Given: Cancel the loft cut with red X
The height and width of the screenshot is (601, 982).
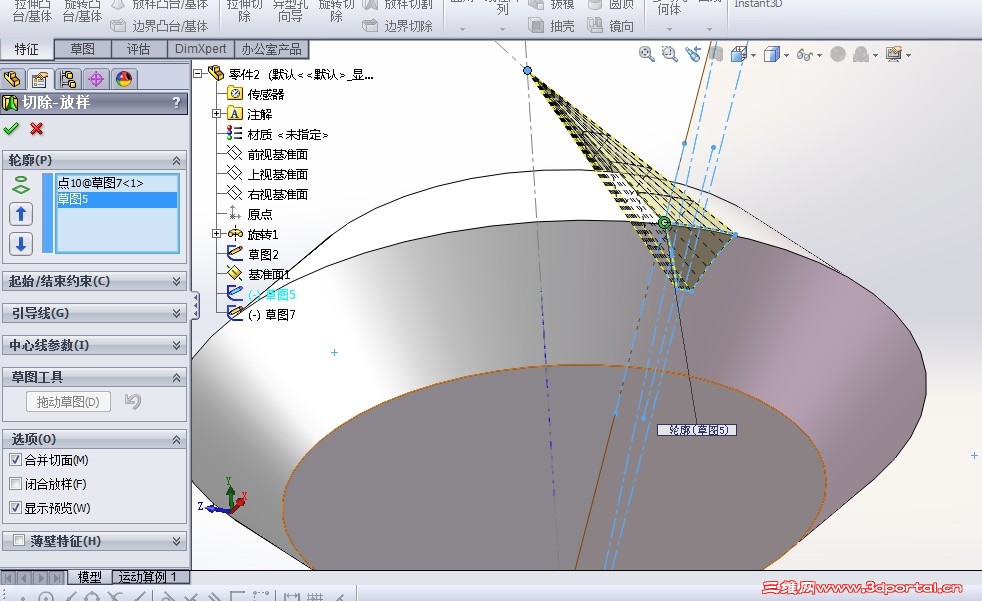Looking at the screenshot, I should (x=36, y=128).
